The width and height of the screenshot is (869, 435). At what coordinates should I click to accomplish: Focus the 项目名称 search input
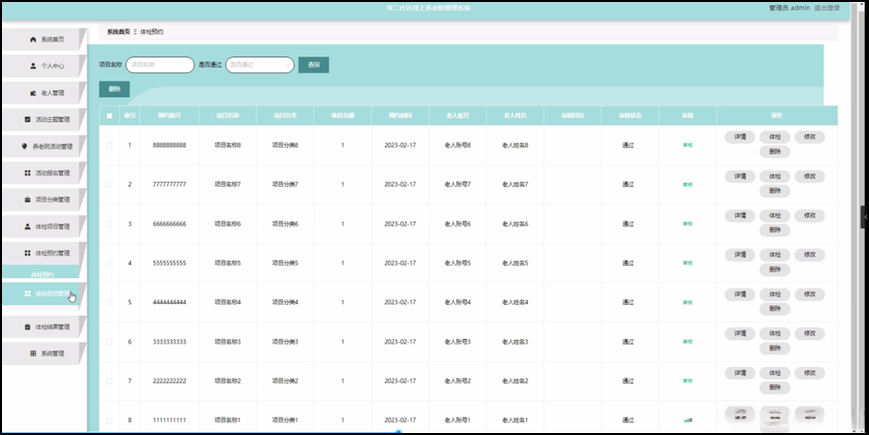(x=160, y=65)
